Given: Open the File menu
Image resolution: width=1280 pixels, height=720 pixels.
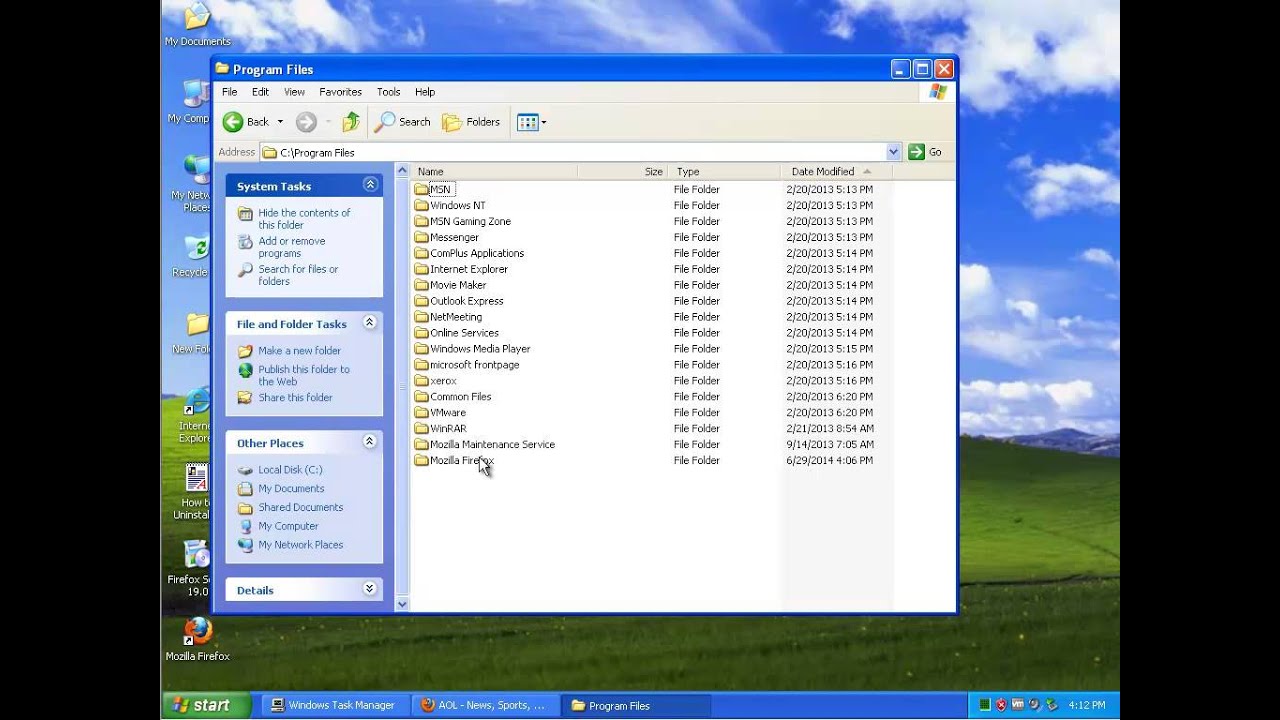Looking at the screenshot, I should pyautogui.click(x=230, y=92).
